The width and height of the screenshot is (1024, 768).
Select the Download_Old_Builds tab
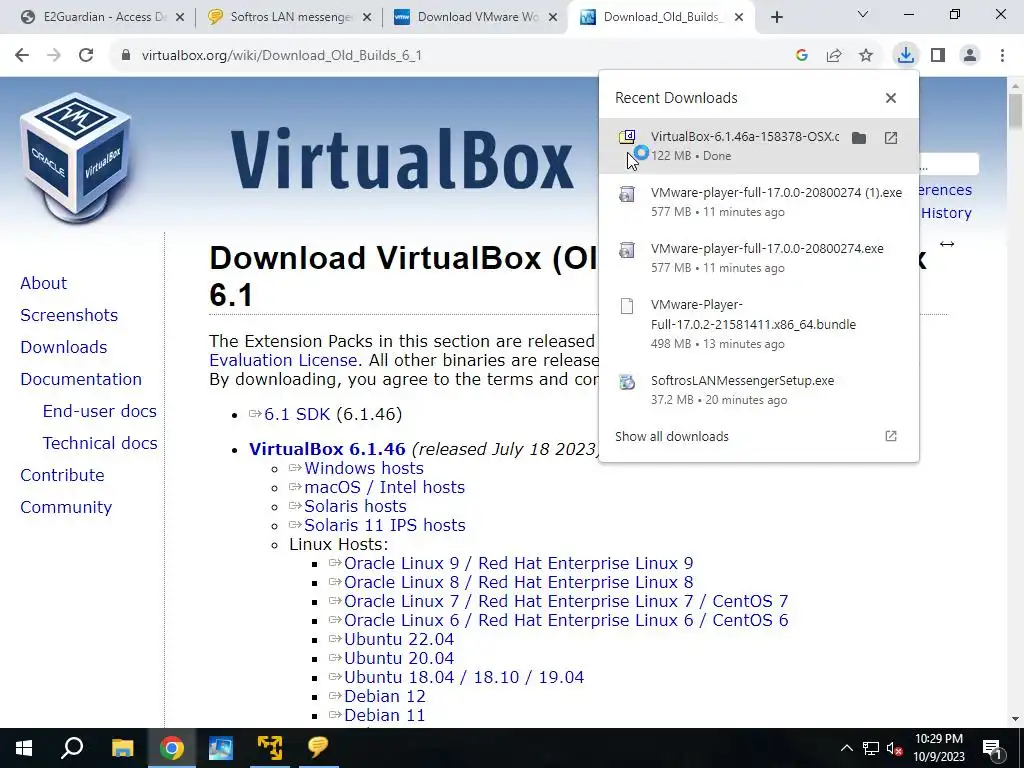tap(662, 17)
